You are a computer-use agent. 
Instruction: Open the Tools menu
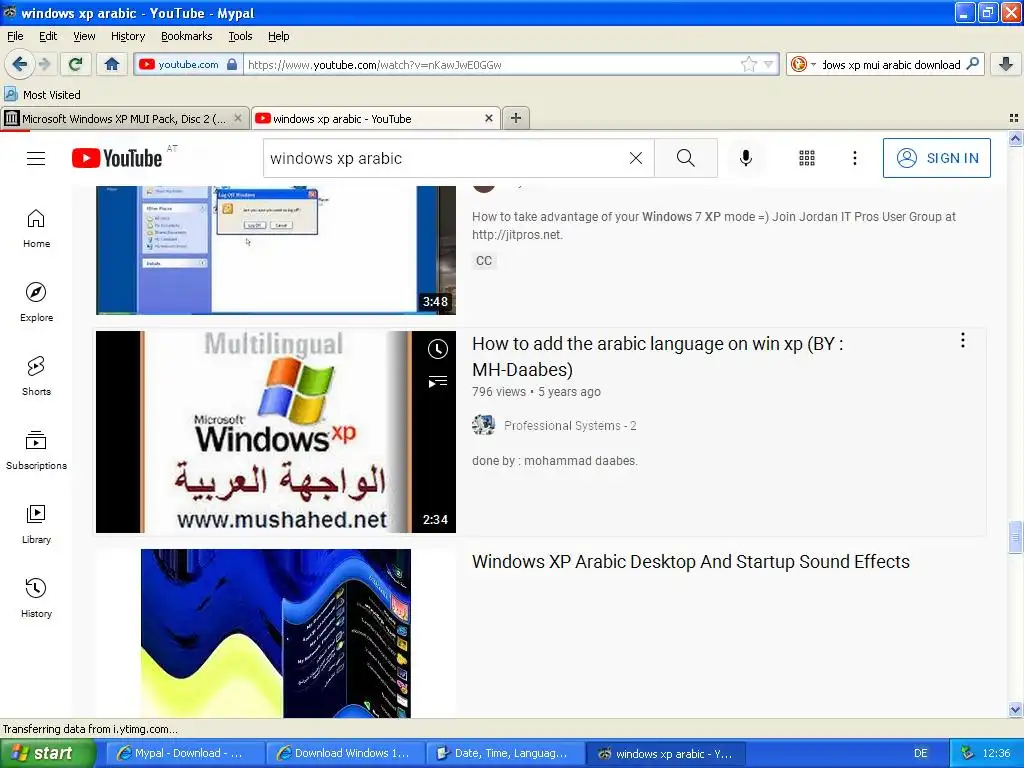(240, 36)
